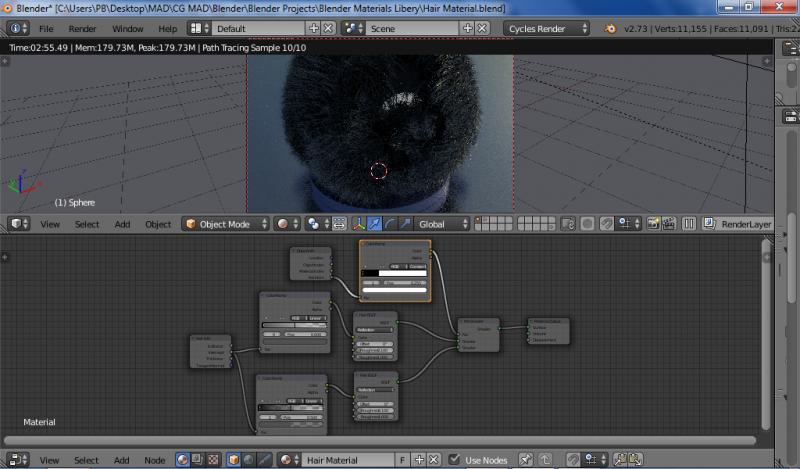
Task: Open the Object Mode dropdown
Action: click(x=225, y=224)
